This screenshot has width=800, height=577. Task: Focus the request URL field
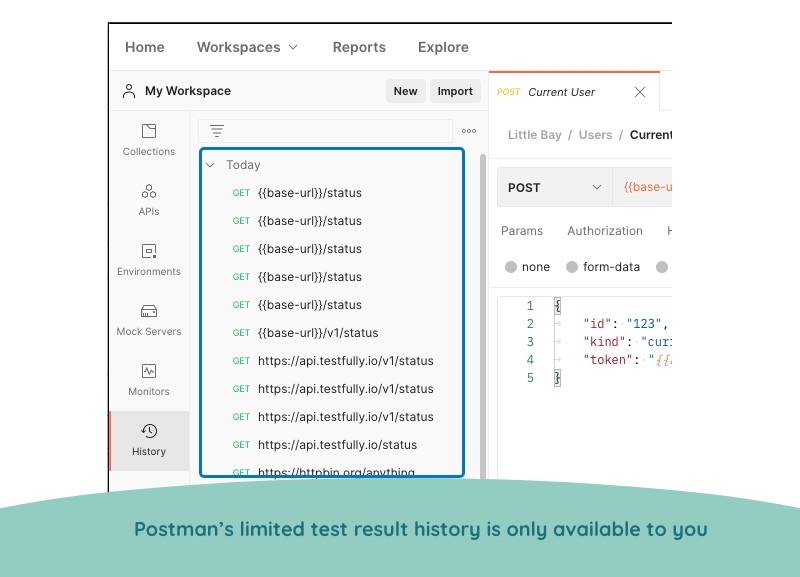pos(642,187)
